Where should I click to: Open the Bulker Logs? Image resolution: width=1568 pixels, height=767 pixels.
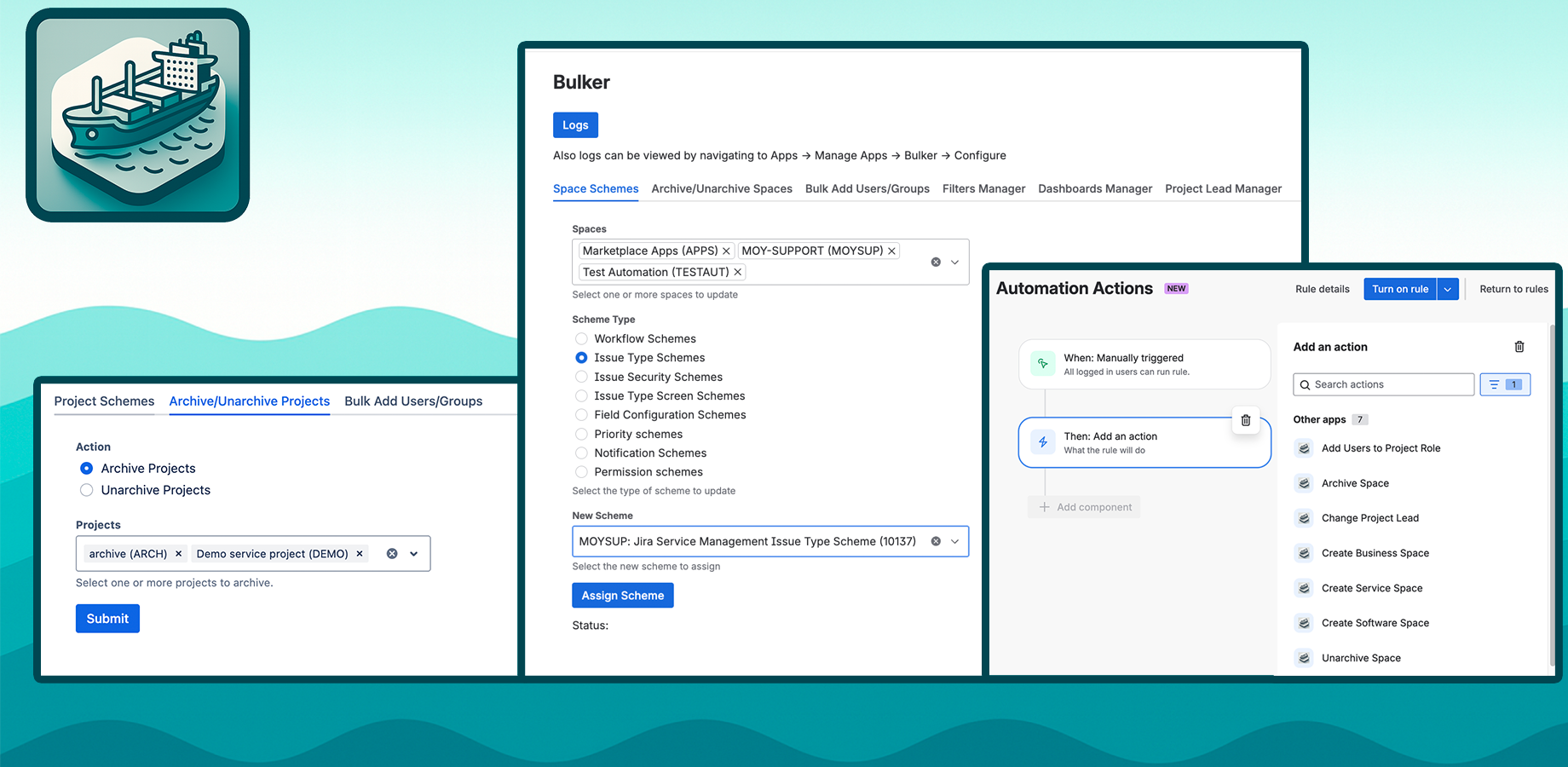(x=575, y=124)
